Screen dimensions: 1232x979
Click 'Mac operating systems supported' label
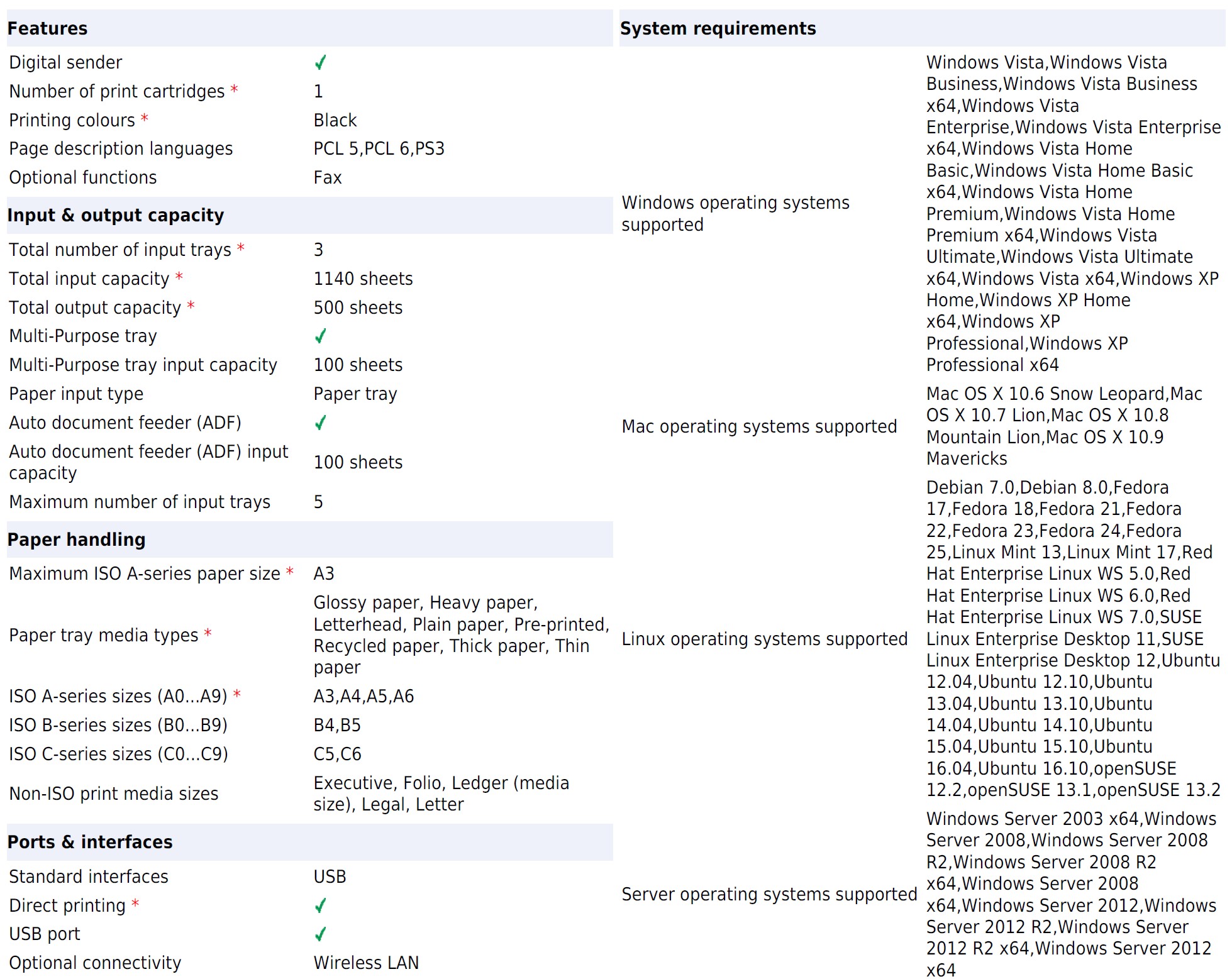pyautogui.click(x=759, y=426)
